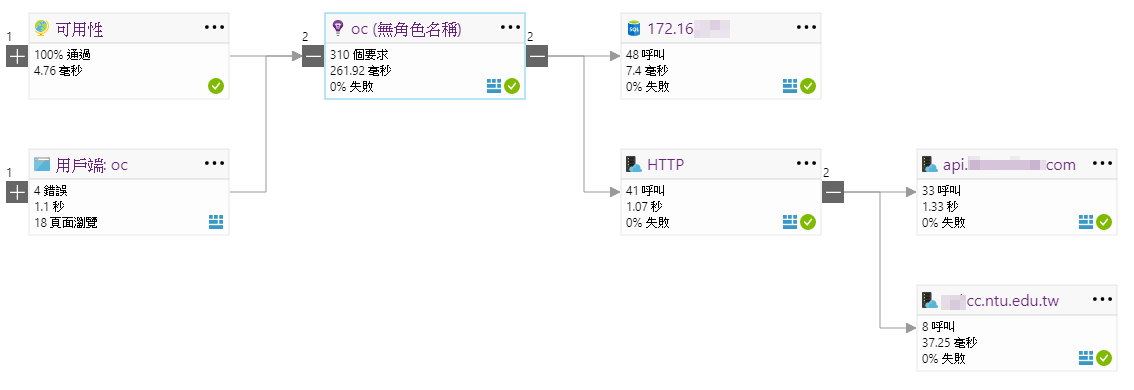1134x390 pixels.
Task: Open the ellipsis menu on cc.ntu.edu.tw node
Action: pos(1103,300)
